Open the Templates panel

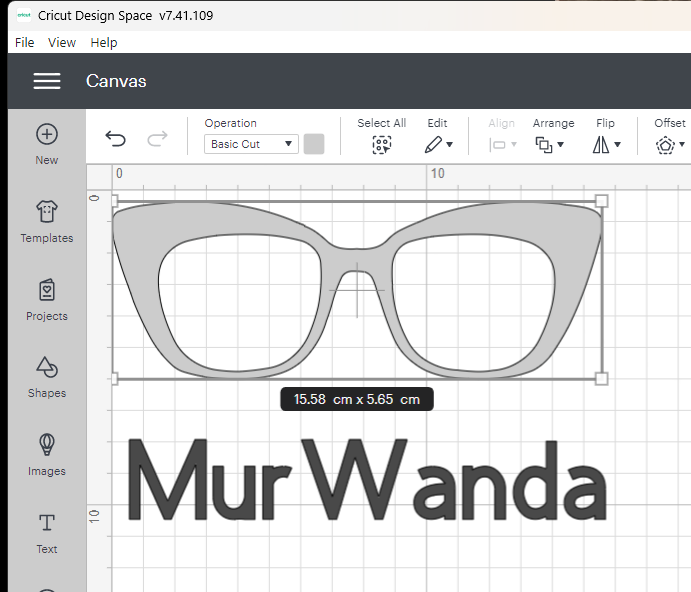pos(47,213)
